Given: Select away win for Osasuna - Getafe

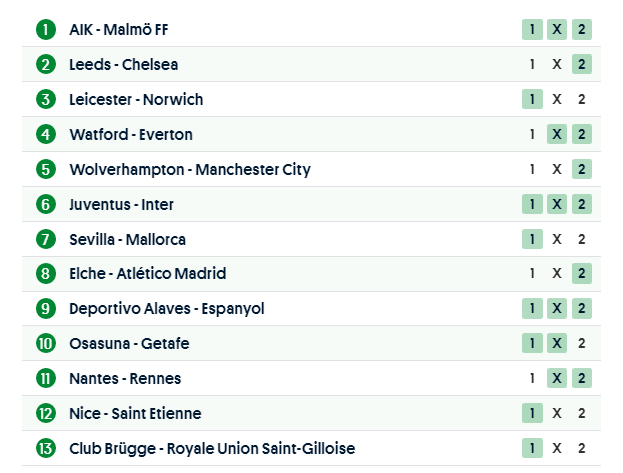Looking at the screenshot, I should (x=581, y=343).
